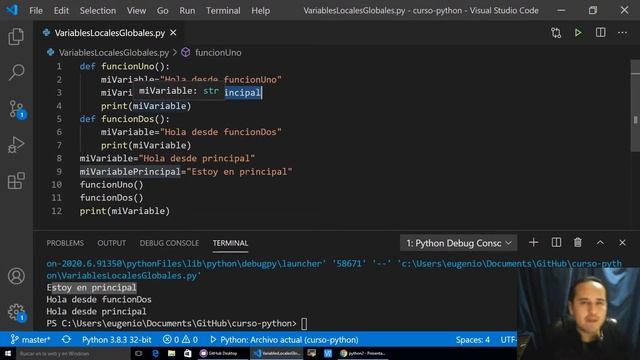The width and height of the screenshot is (640, 360).
Task: Click the terminal prompt input area
Action: [x=304, y=324]
